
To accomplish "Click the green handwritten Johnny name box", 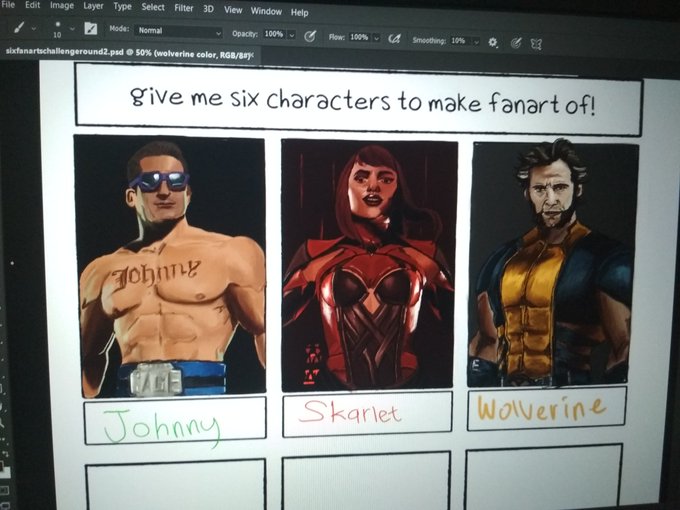I will tap(175, 421).
